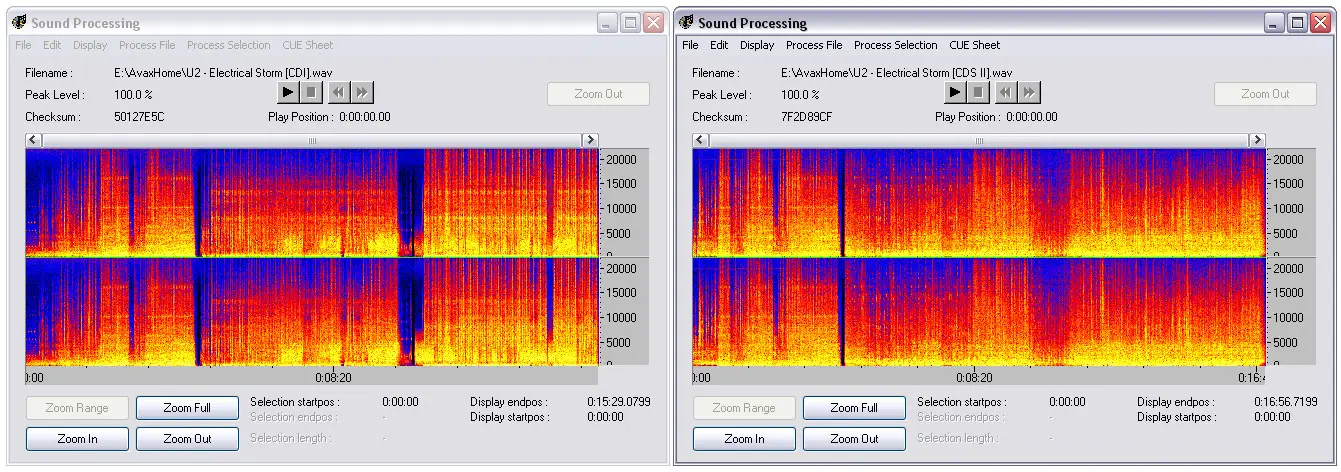This screenshot has width=1341, height=472.
Task: Click Peak Level 100.0 % in right window
Action: coord(800,95)
